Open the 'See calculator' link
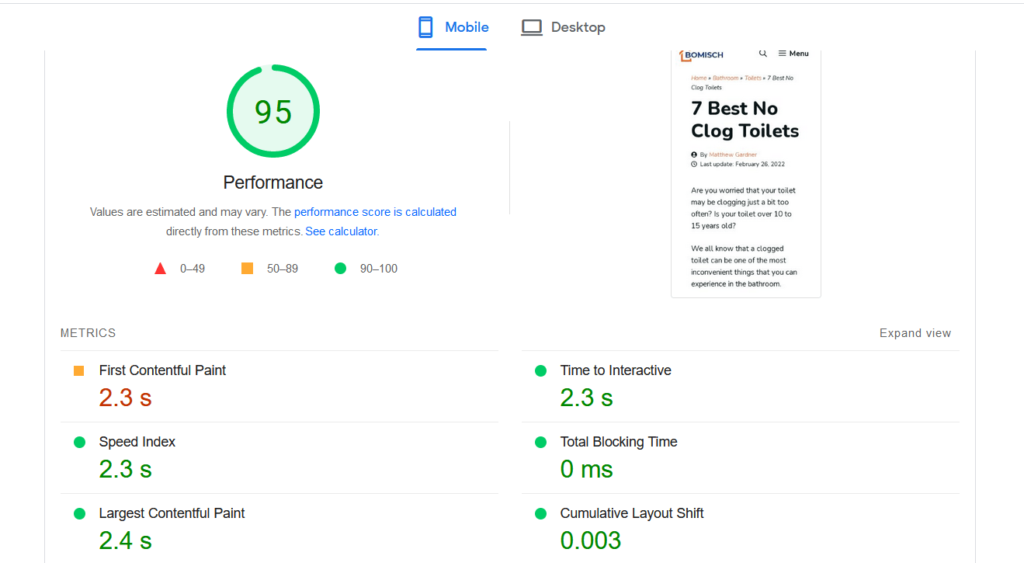The height and width of the screenshot is (563, 1024). tap(341, 231)
